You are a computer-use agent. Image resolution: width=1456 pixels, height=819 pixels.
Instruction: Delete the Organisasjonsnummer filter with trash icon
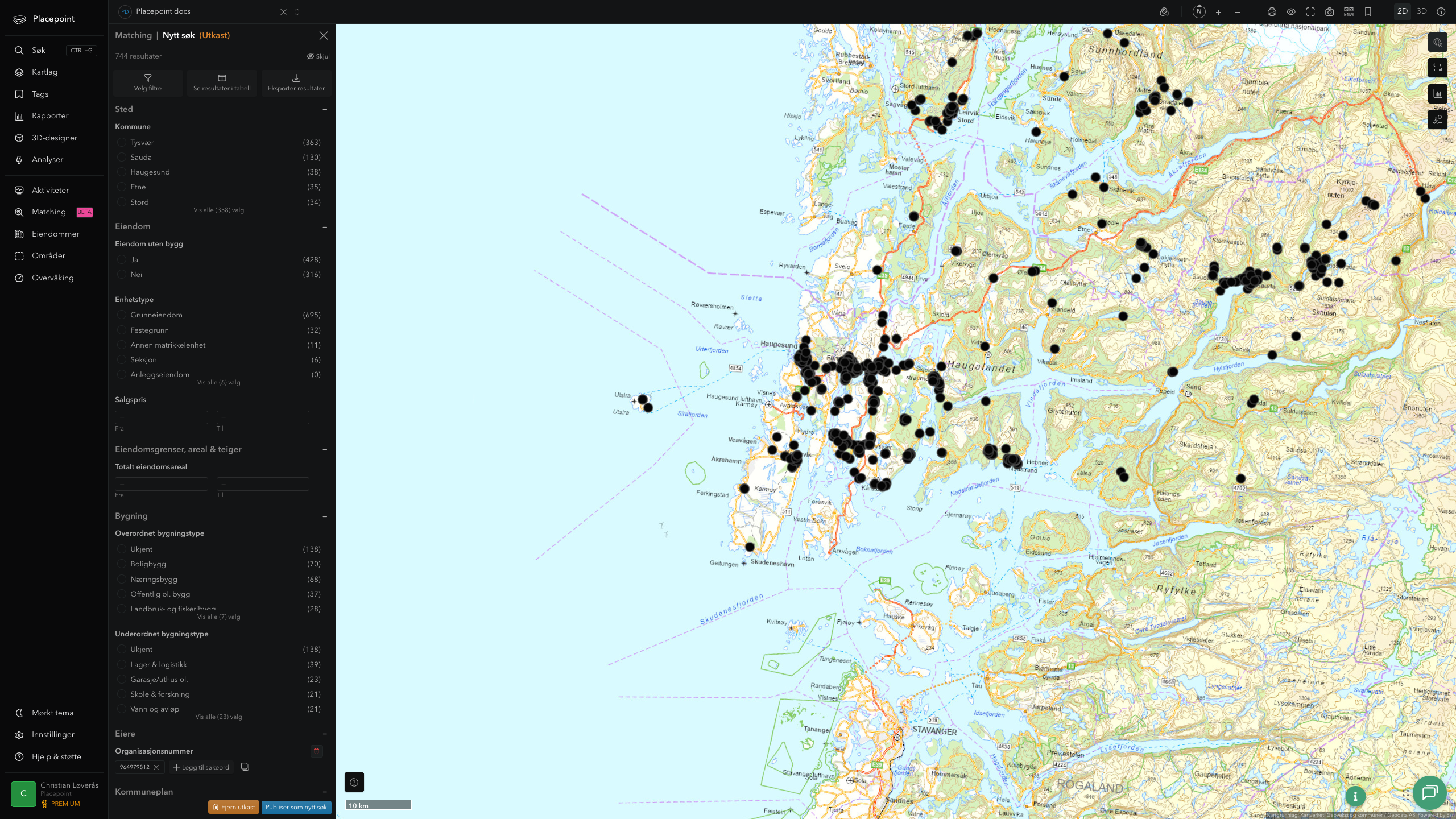[x=317, y=751]
